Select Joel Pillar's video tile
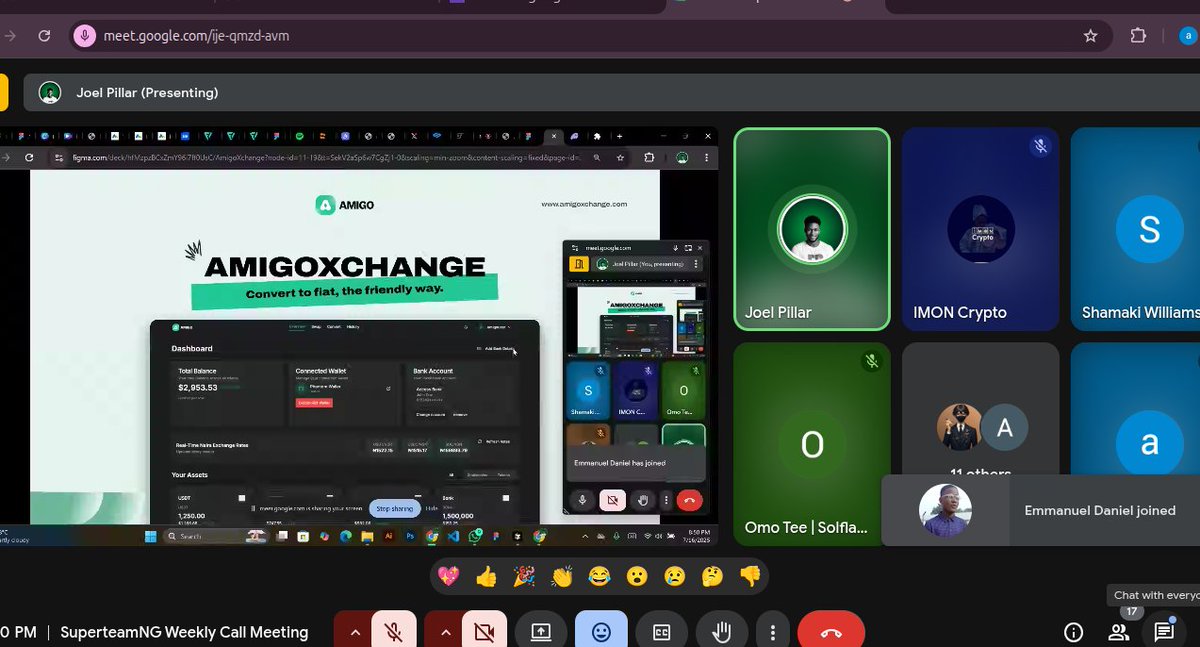This screenshot has height=647, width=1200. pyautogui.click(x=812, y=229)
